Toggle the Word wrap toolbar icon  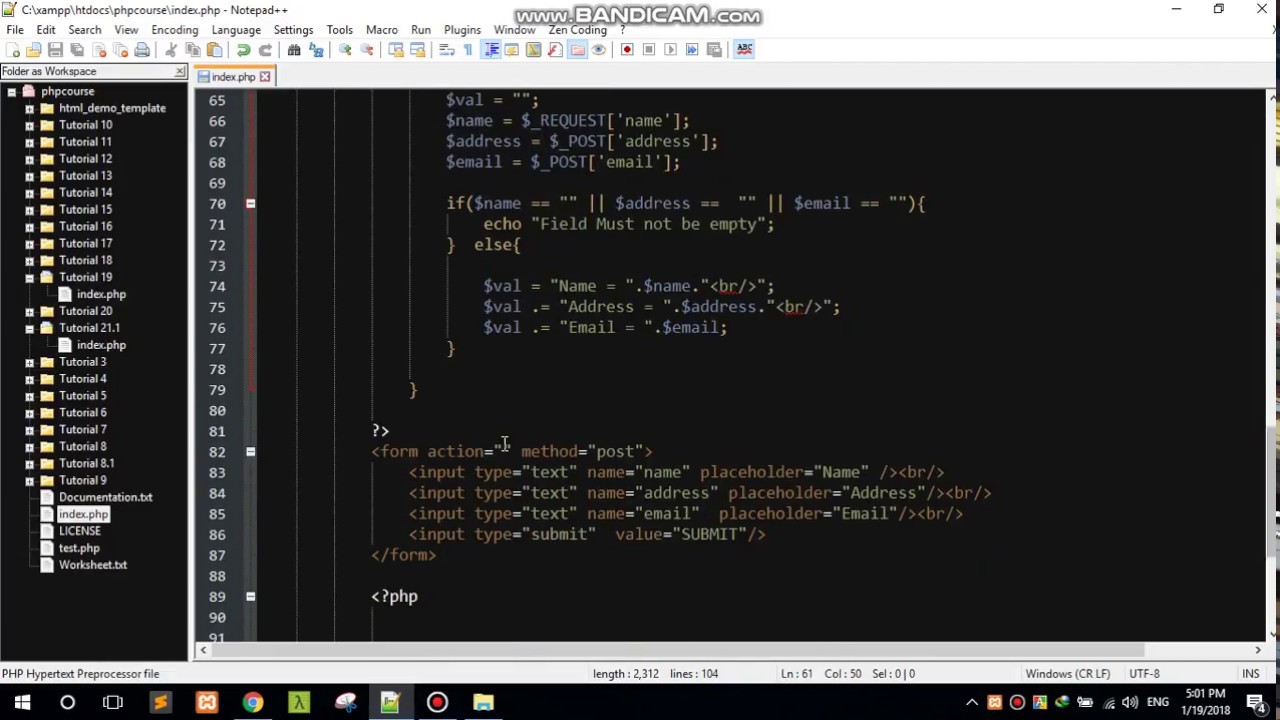pos(447,50)
